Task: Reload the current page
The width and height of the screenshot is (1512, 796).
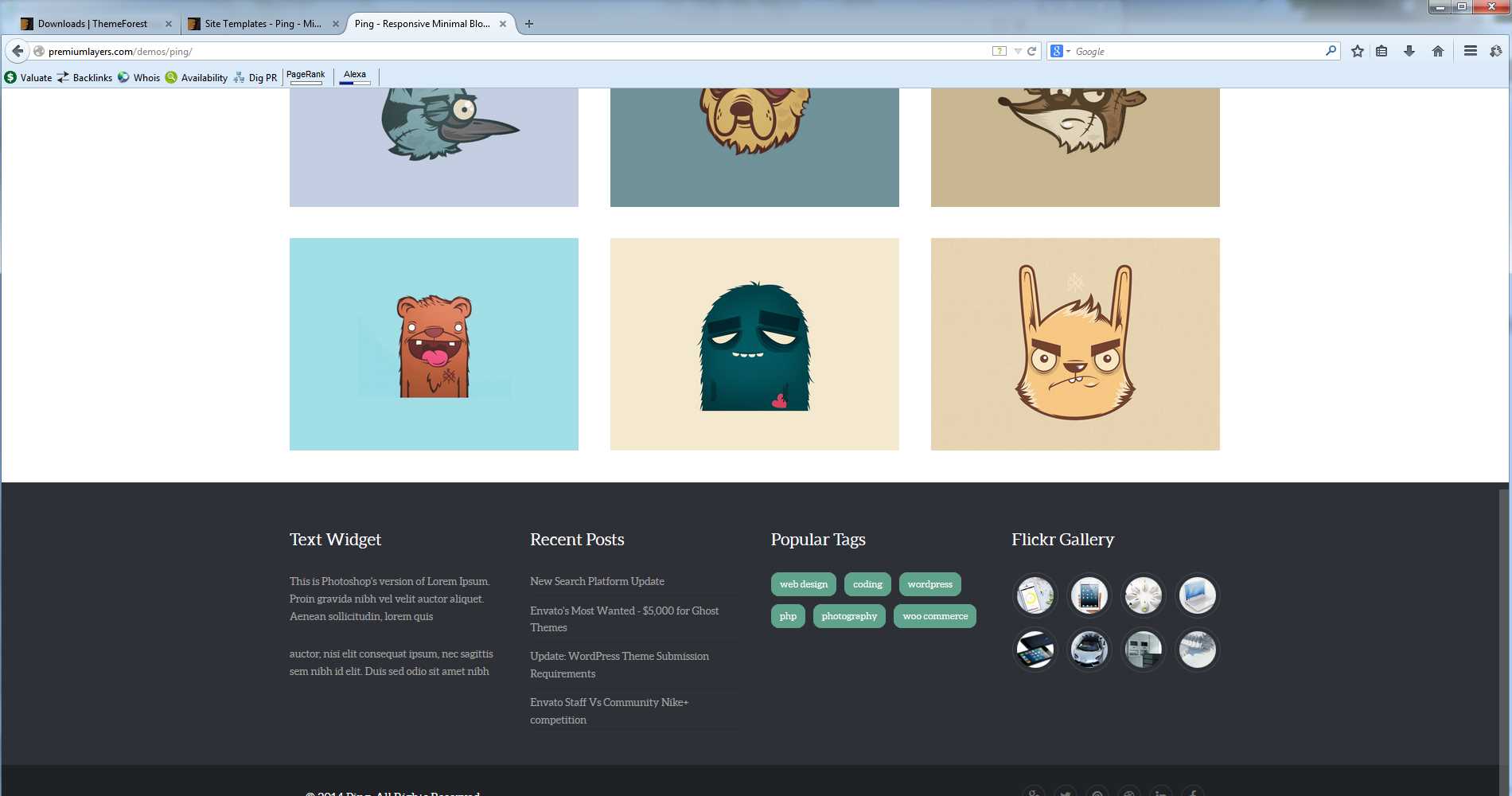Action: pos(1031,51)
